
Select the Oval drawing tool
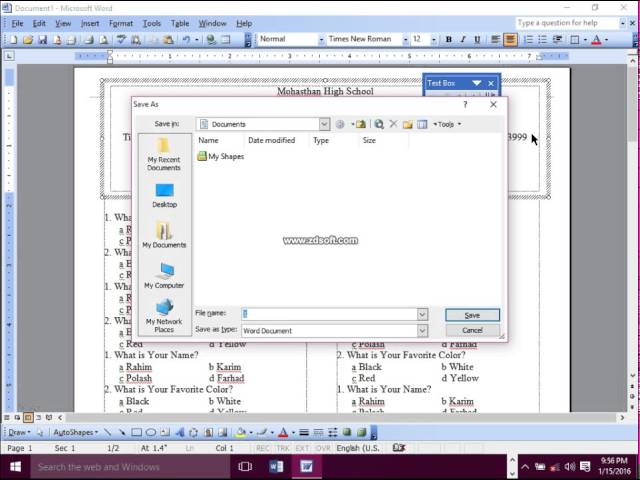[x=151, y=432]
